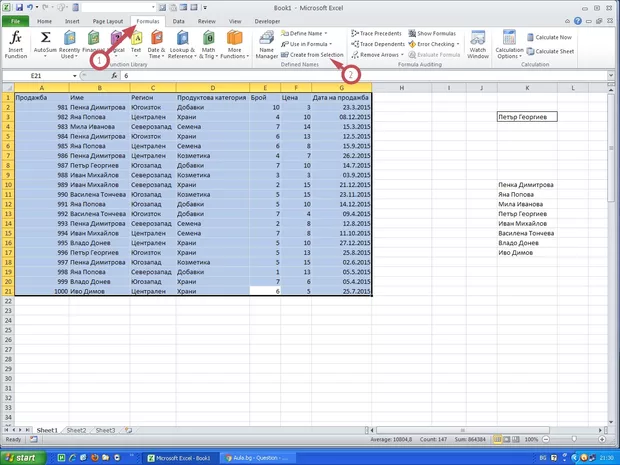This screenshot has height=465, width=620.
Task: Click the Insert Function icon
Action: pyautogui.click(x=16, y=43)
